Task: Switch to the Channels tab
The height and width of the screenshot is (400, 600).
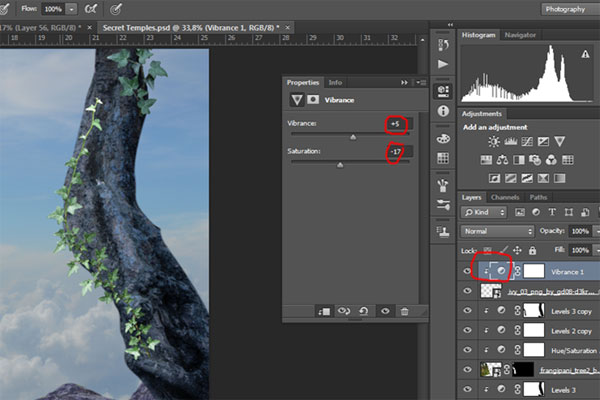Action: (x=505, y=197)
